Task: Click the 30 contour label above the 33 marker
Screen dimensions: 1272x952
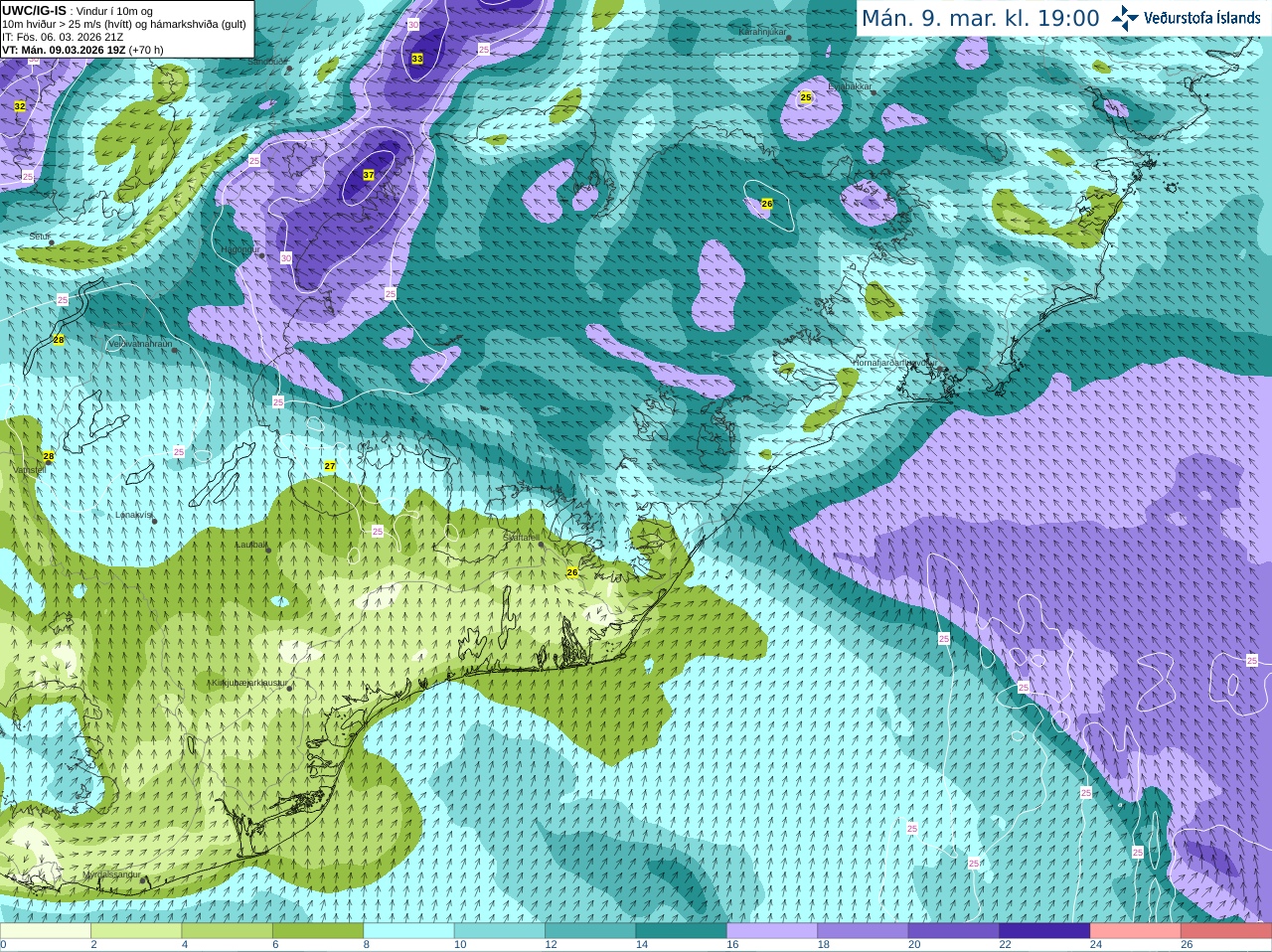Action: pos(413,24)
